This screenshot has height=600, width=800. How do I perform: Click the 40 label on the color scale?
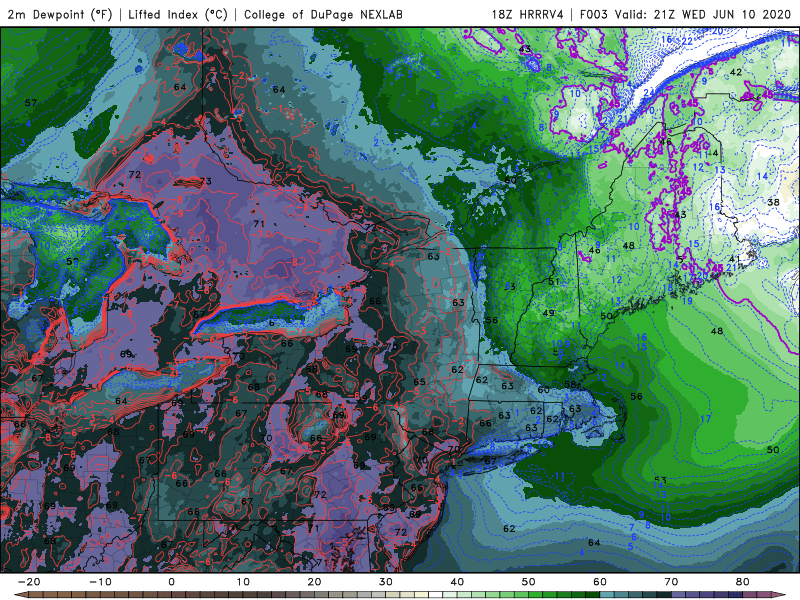(x=457, y=582)
